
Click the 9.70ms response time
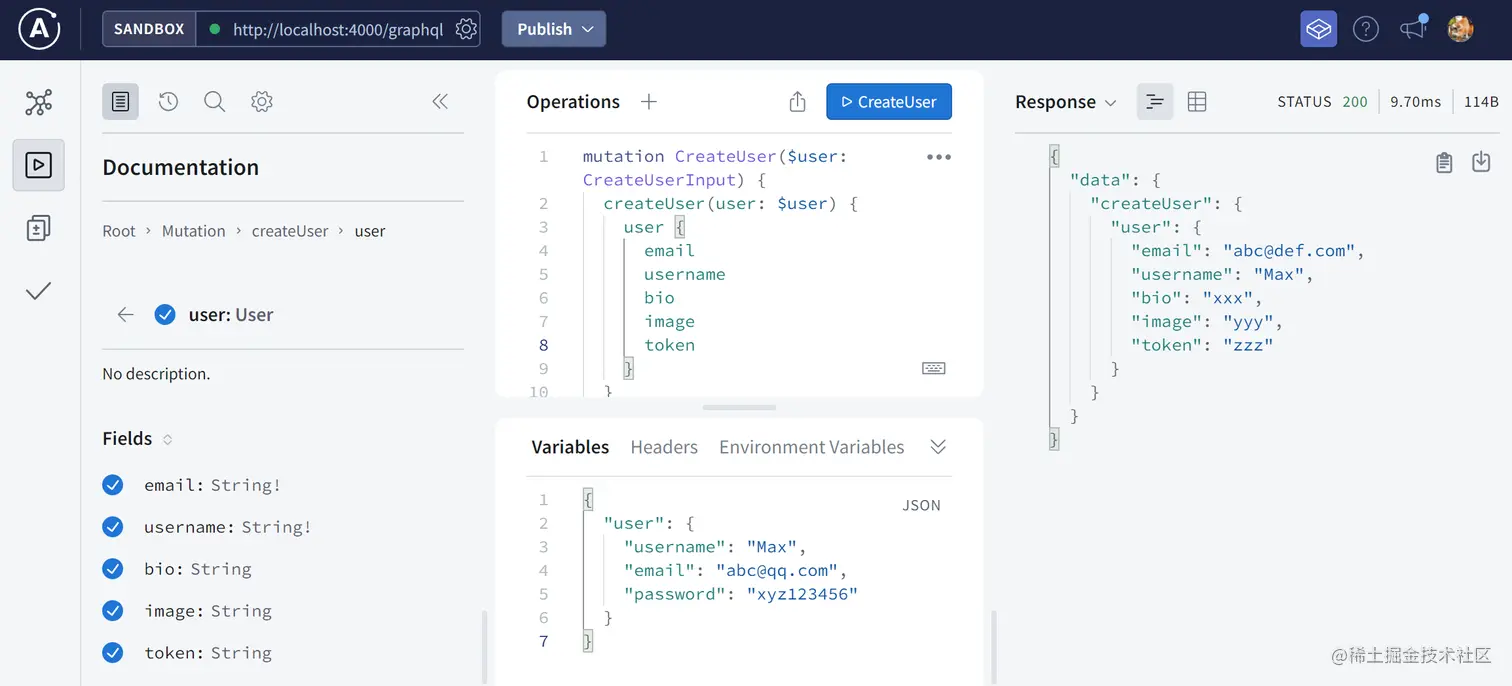pos(1415,102)
